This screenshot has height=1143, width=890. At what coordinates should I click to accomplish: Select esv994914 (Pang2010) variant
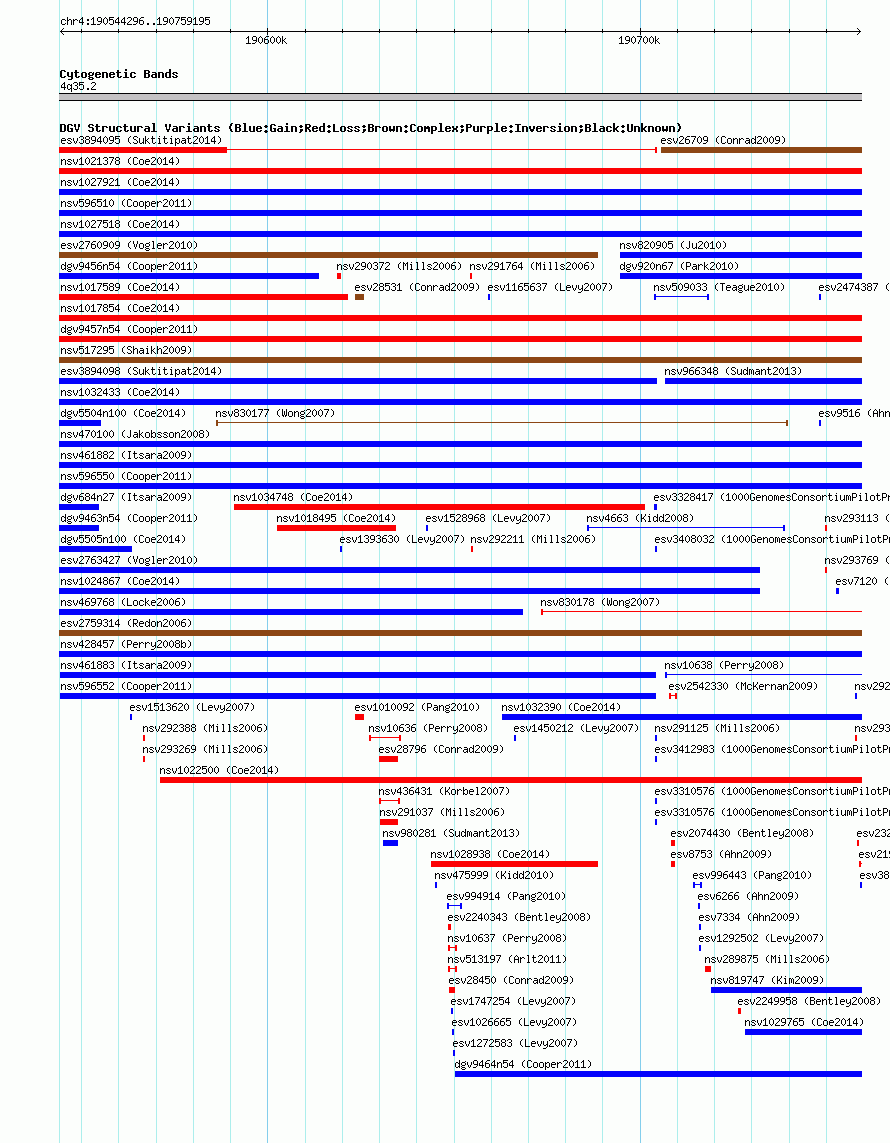point(455,906)
